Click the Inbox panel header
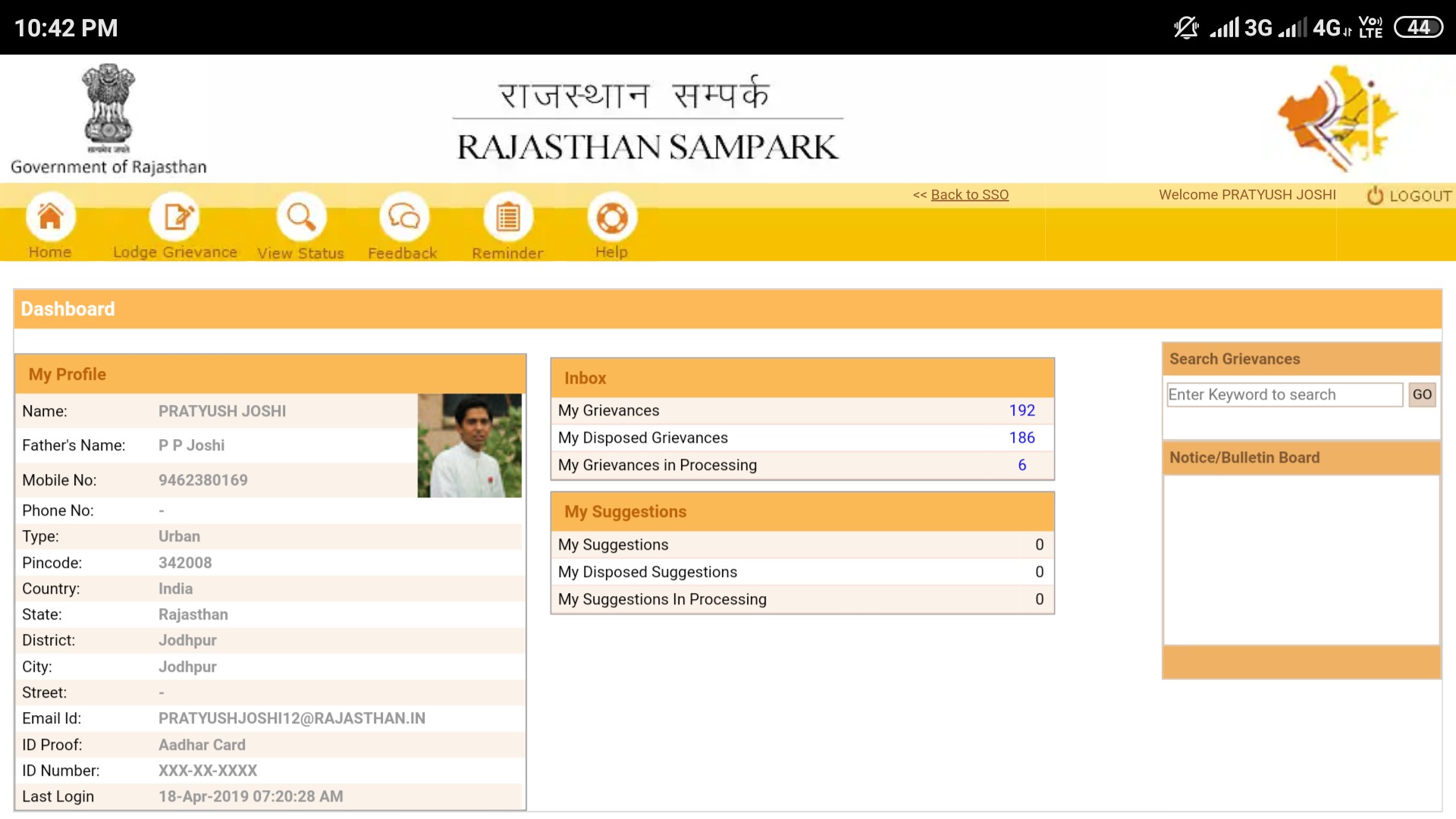This screenshot has height=819, width=1456. pos(802,378)
